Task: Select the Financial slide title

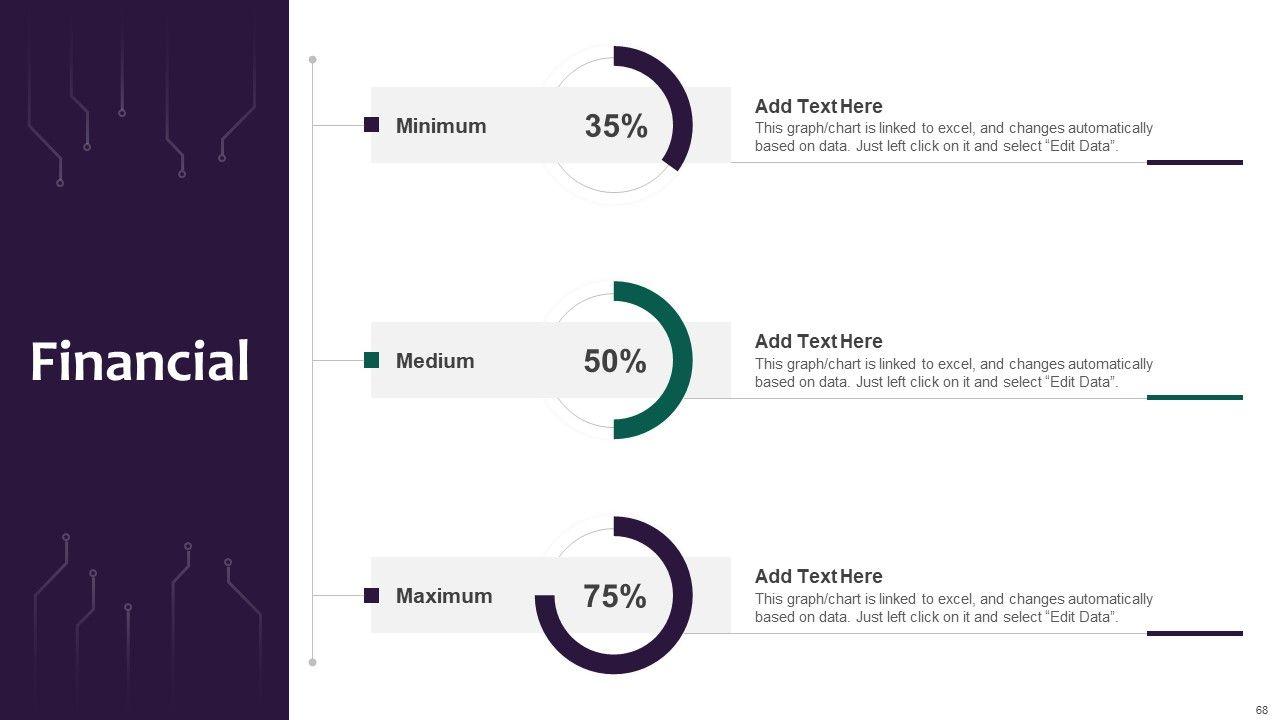Action: [x=140, y=361]
